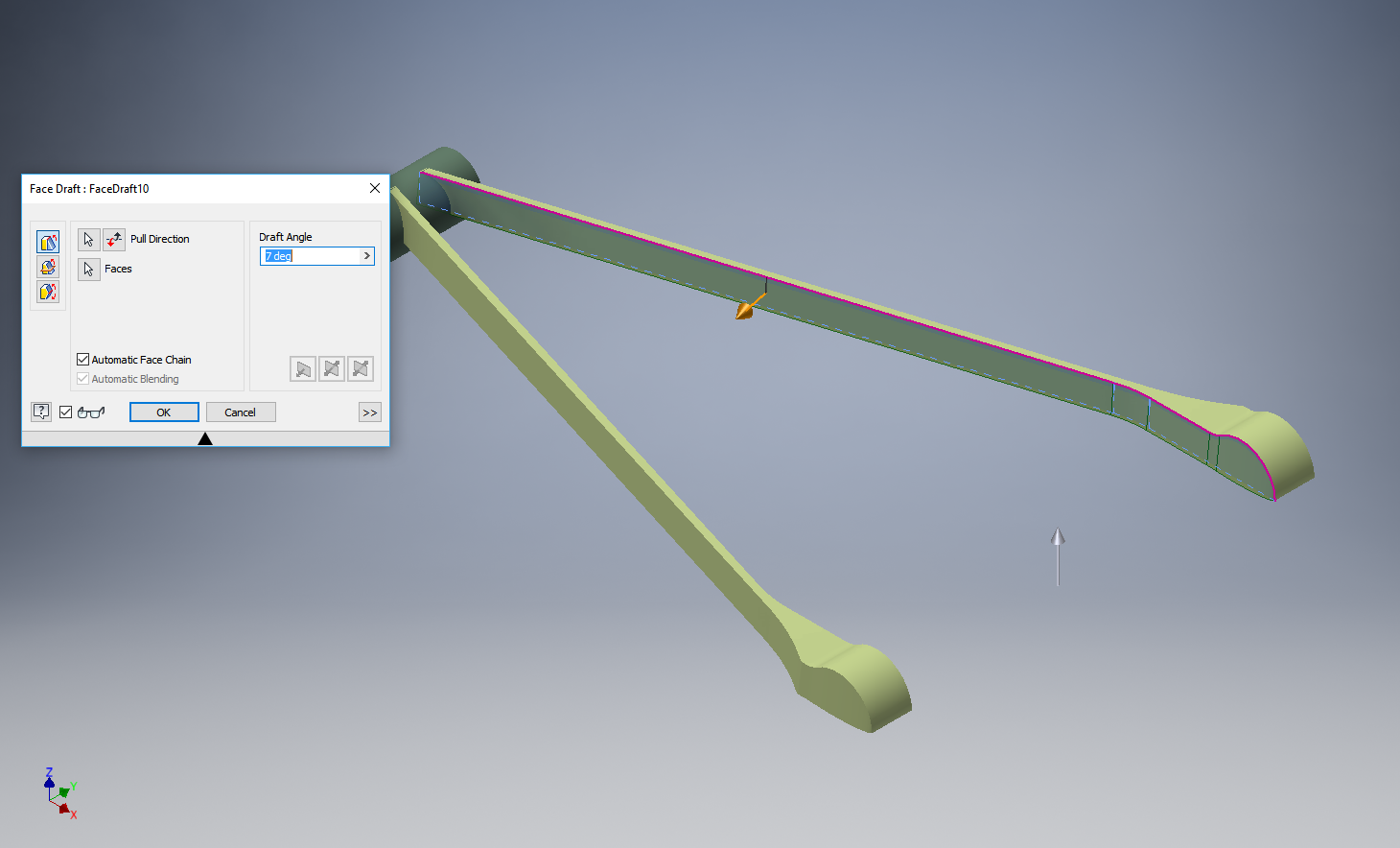The height and width of the screenshot is (848, 1400).
Task: Select the Fixed Edge draft type icon
Action: (x=48, y=242)
